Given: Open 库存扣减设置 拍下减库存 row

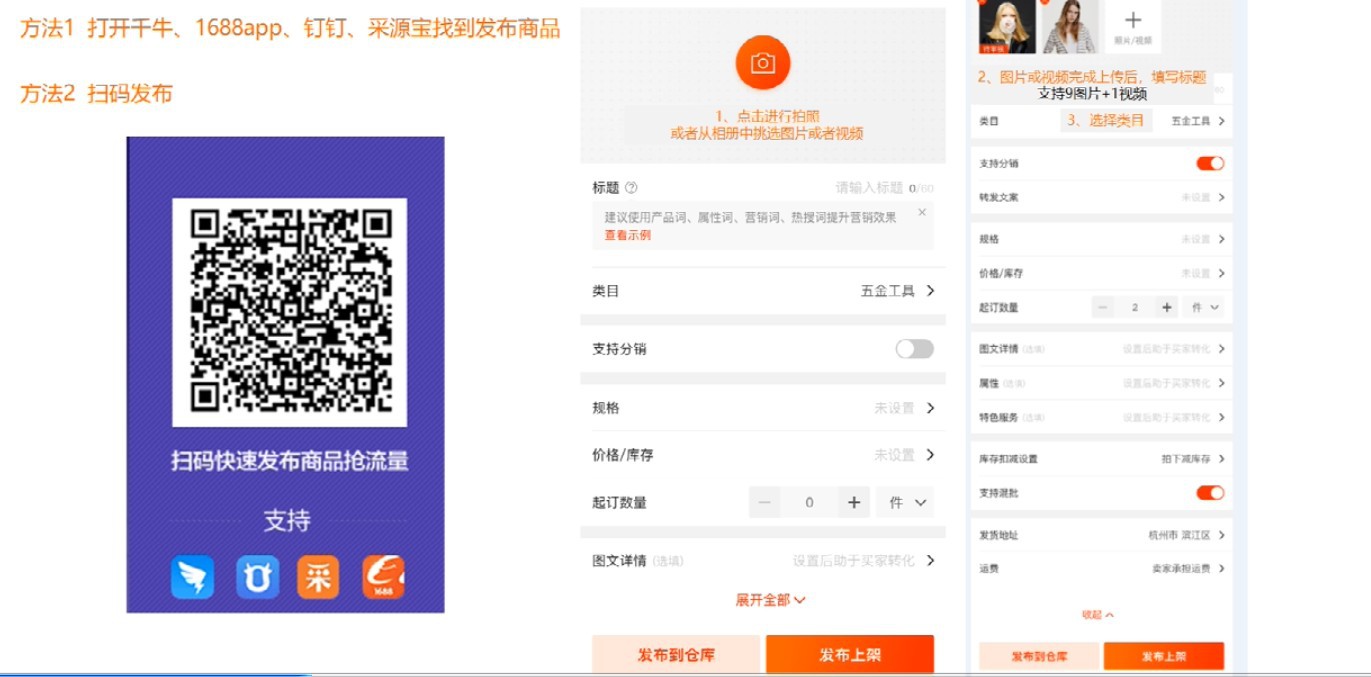Looking at the screenshot, I should pyautogui.click(x=1101, y=459).
